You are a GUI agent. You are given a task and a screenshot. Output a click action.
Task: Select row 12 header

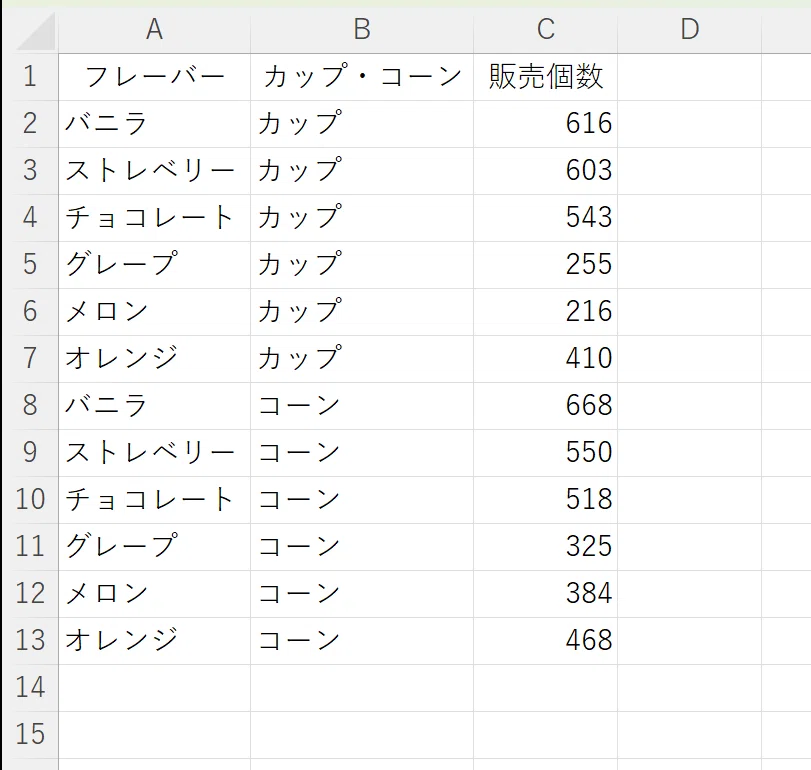[x=30, y=594]
